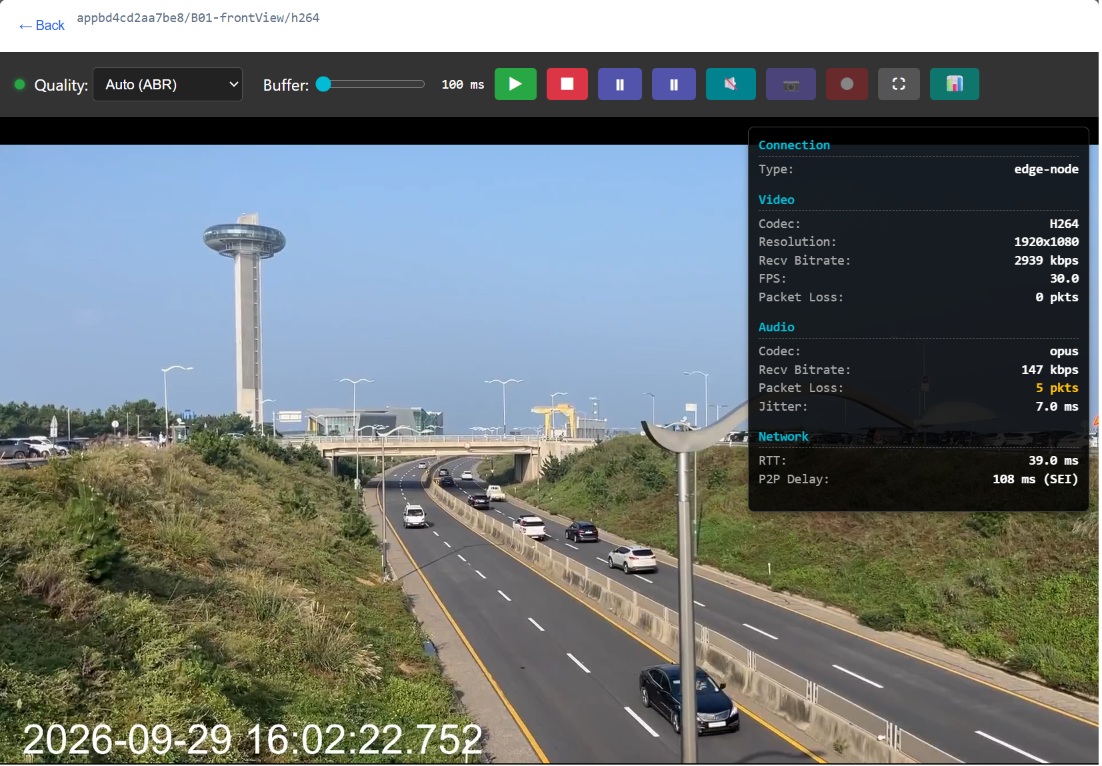Click the Video section heading
The image size is (1102, 766).
pyautogui.click(x=777, y=200)
